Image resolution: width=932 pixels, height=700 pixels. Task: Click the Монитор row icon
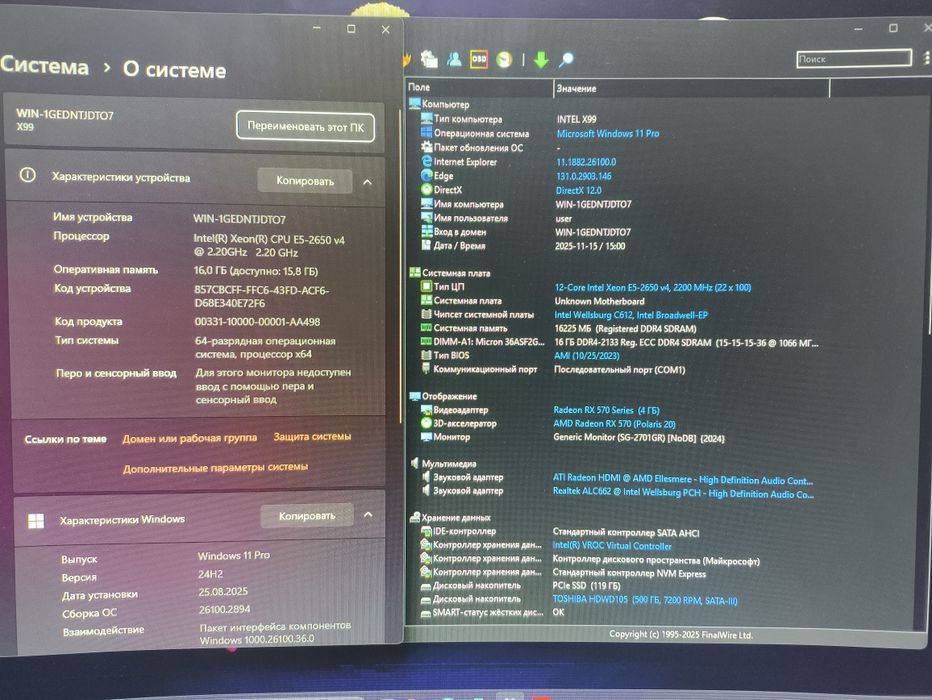426,437
